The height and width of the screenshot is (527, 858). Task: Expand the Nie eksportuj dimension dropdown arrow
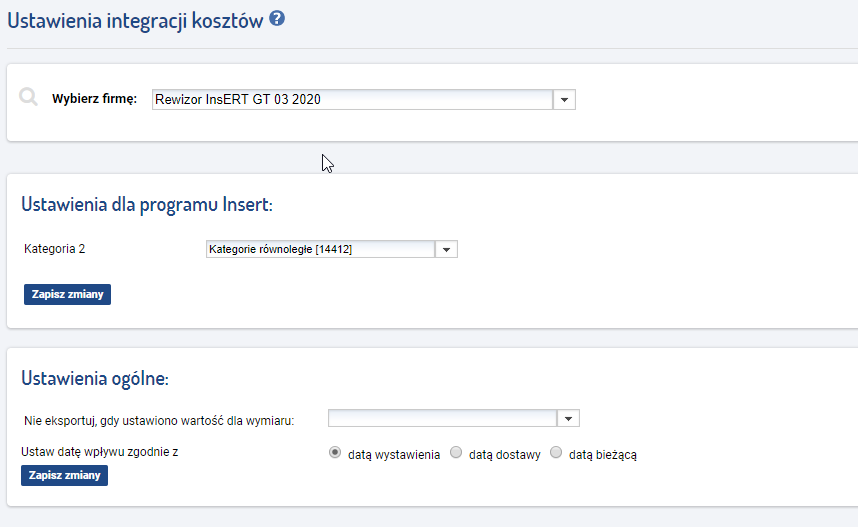(569, 418)
